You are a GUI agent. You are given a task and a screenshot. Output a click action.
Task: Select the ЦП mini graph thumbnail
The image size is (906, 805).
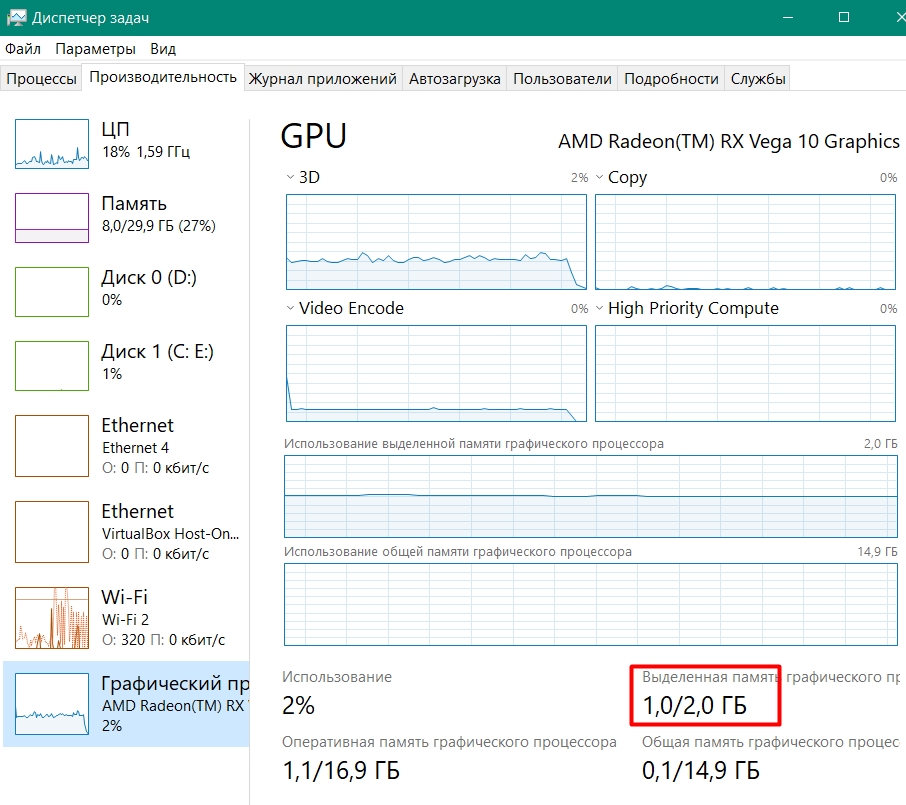click(x=52, y=142)
